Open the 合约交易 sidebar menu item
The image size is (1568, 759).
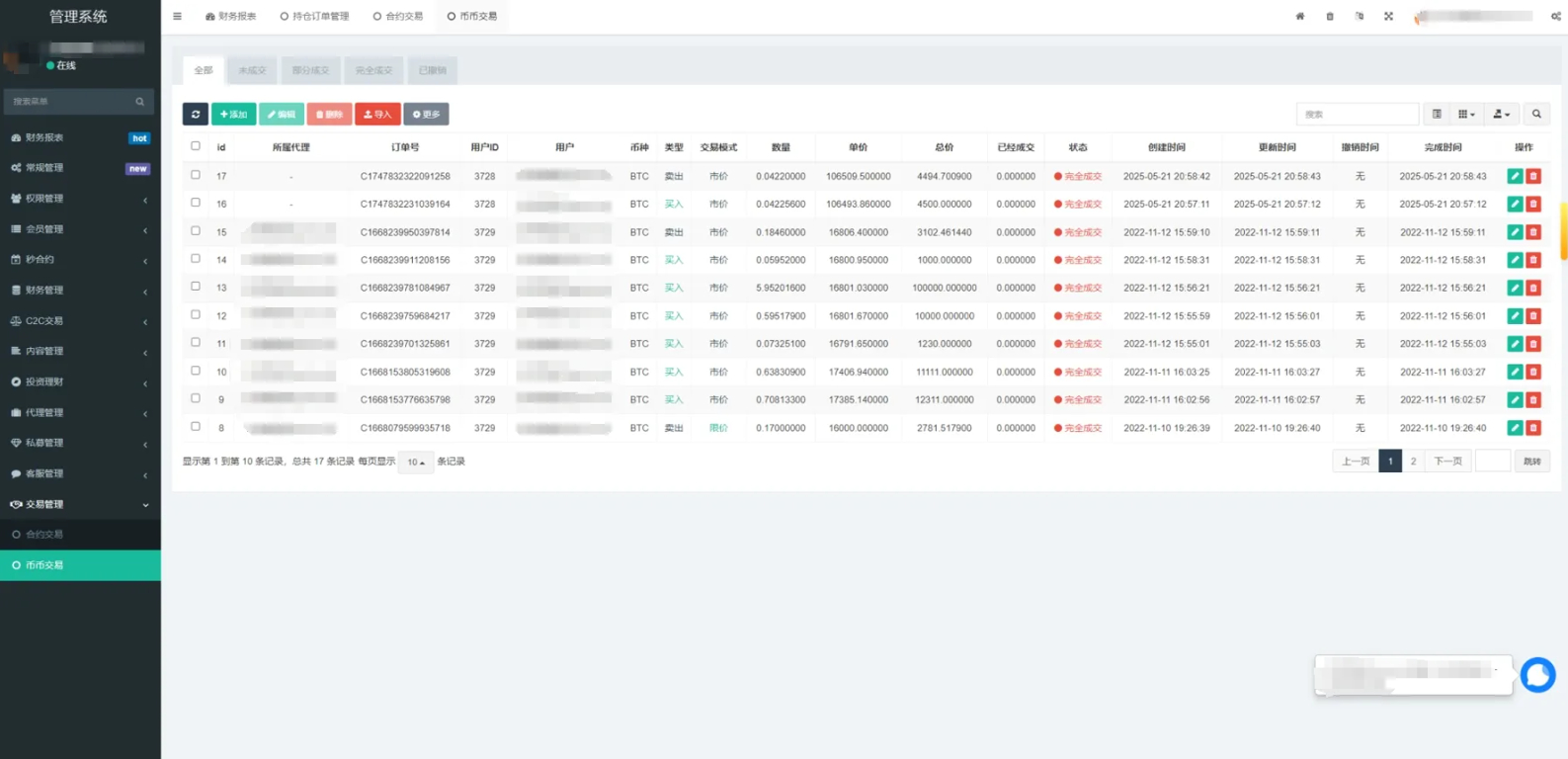click(x=44, y=535)
